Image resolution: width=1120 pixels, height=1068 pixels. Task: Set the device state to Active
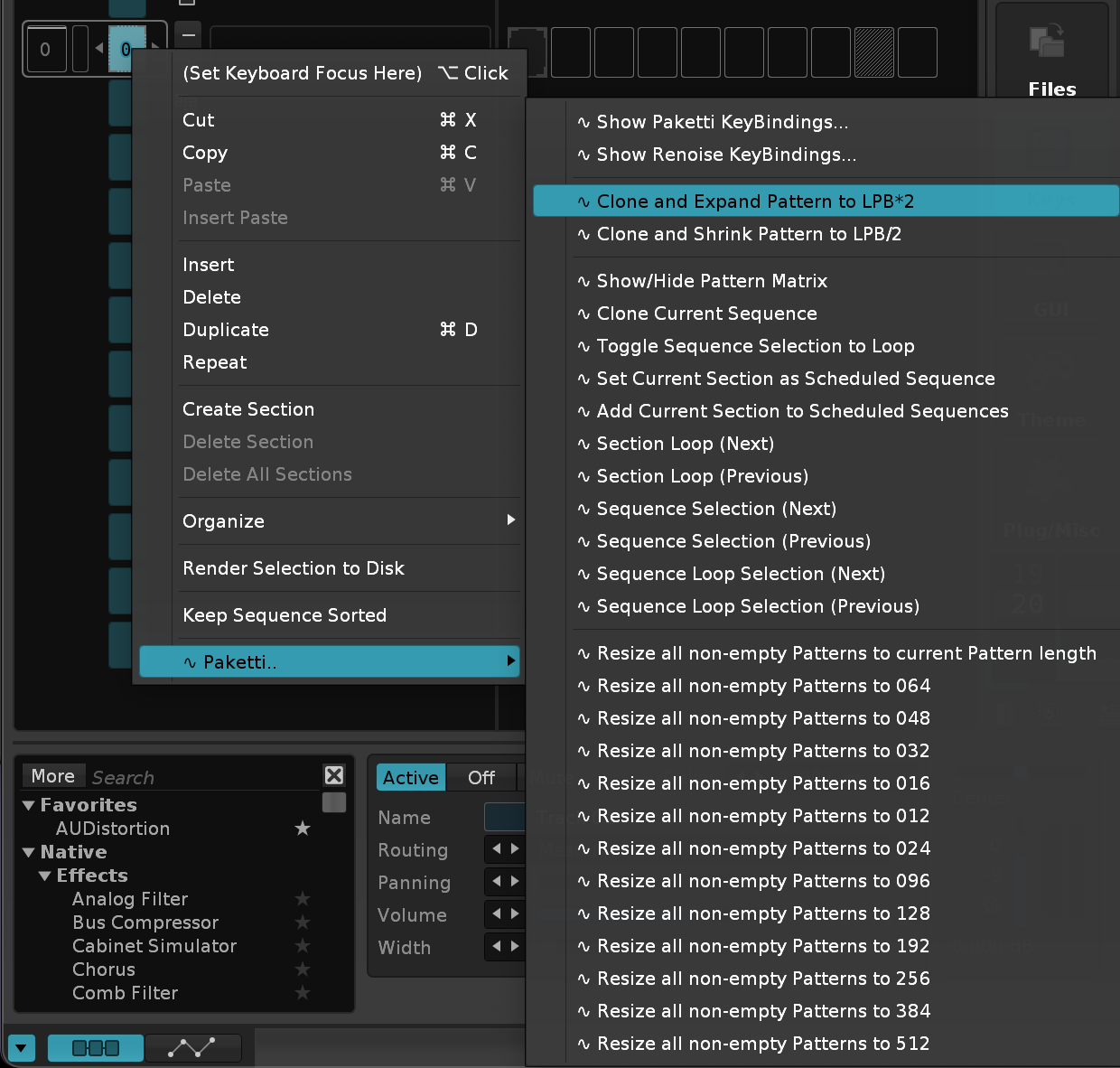(x=411, y=778)
